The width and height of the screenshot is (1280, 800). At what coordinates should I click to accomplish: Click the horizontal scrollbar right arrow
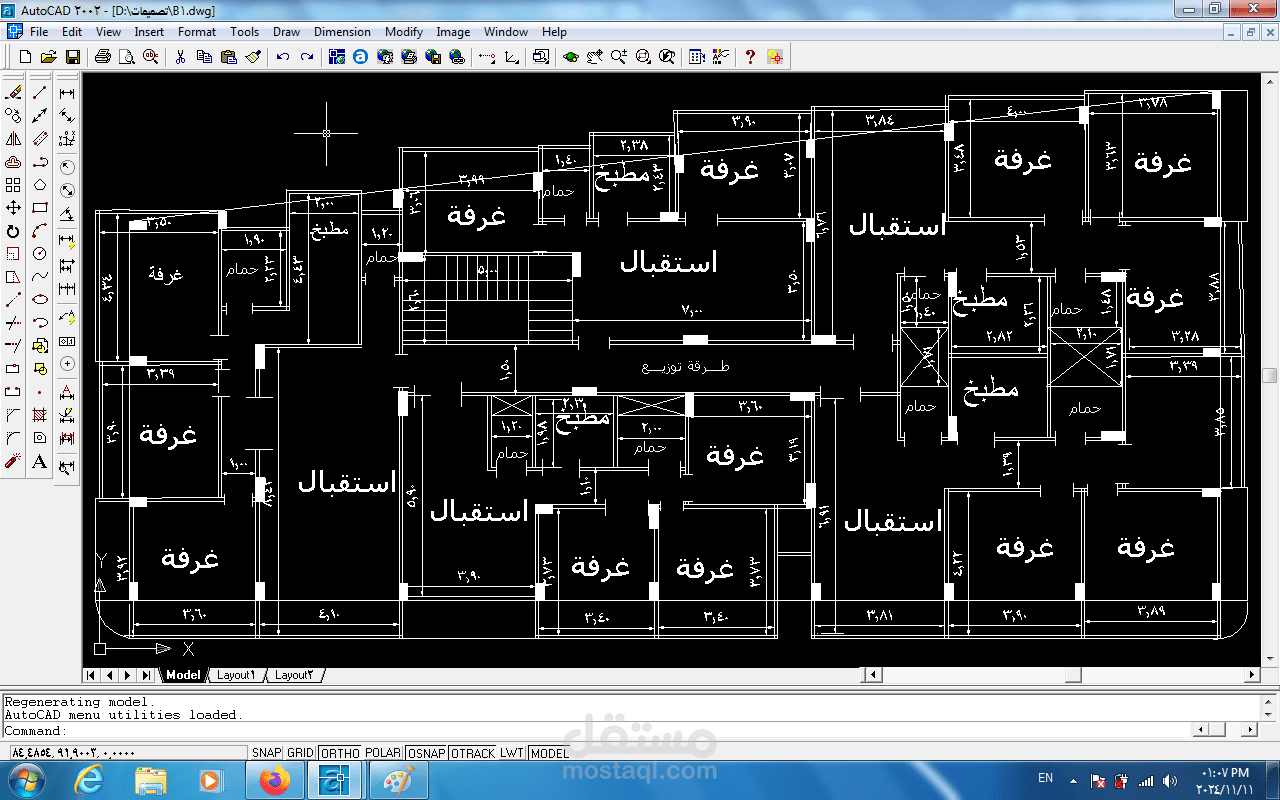[1252, 675]
